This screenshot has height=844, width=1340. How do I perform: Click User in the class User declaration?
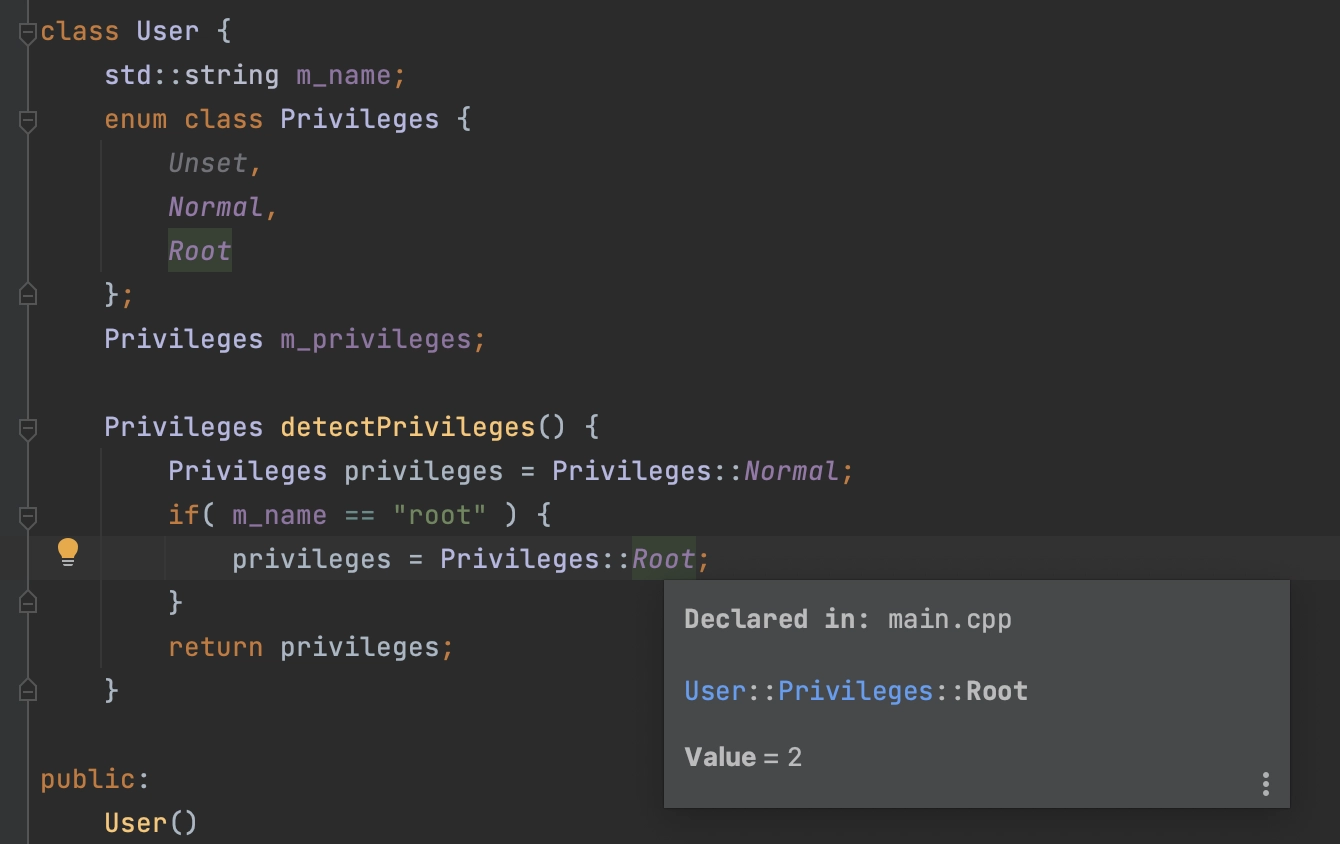(167, 31)
